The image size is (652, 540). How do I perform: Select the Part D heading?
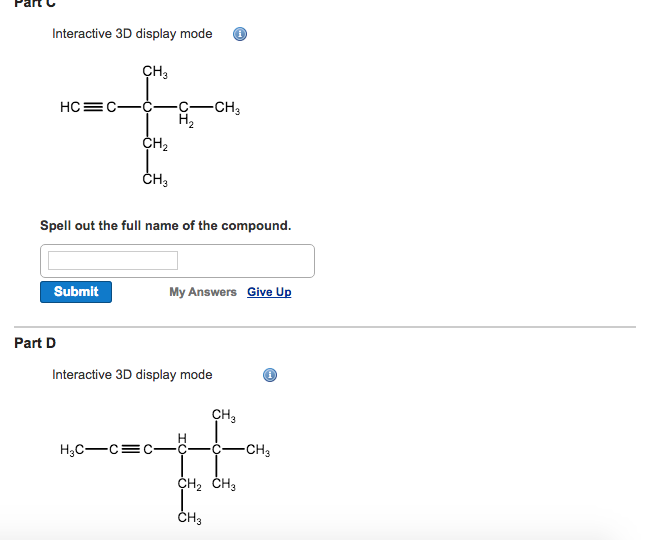(35, 343)
